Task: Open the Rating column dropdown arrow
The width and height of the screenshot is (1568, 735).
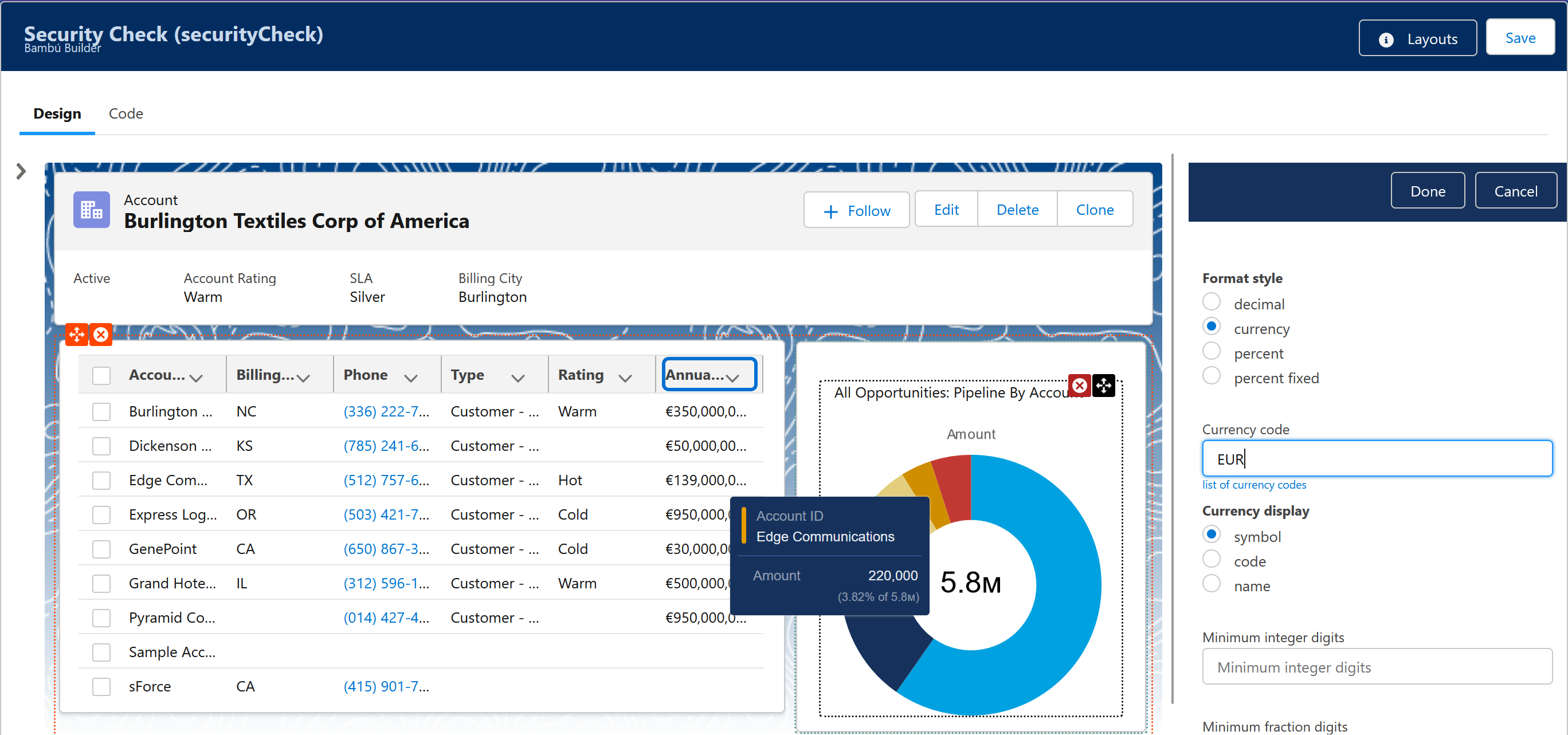Action: 625,378
